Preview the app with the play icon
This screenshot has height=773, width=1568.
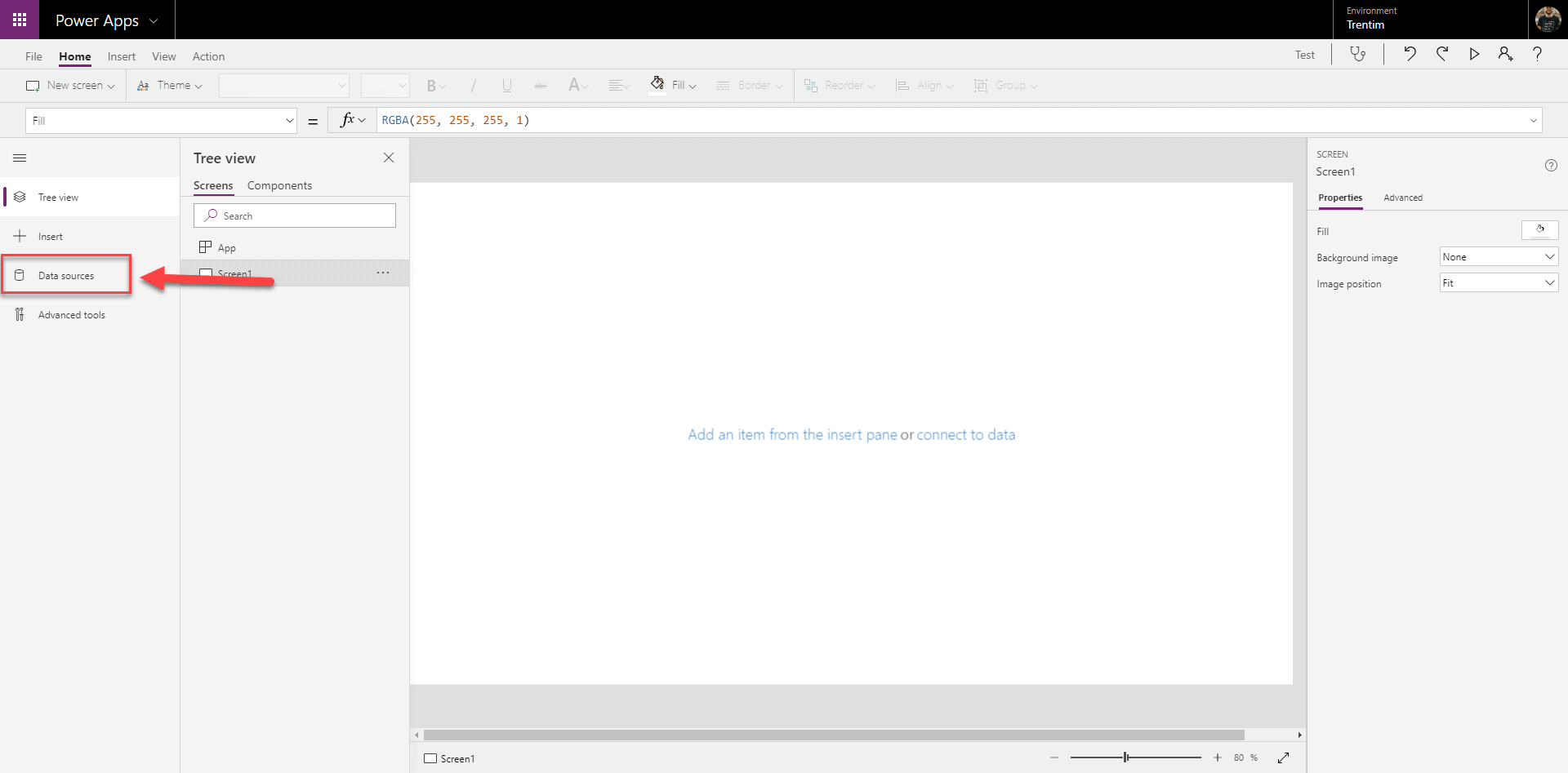pos(1474,54)
